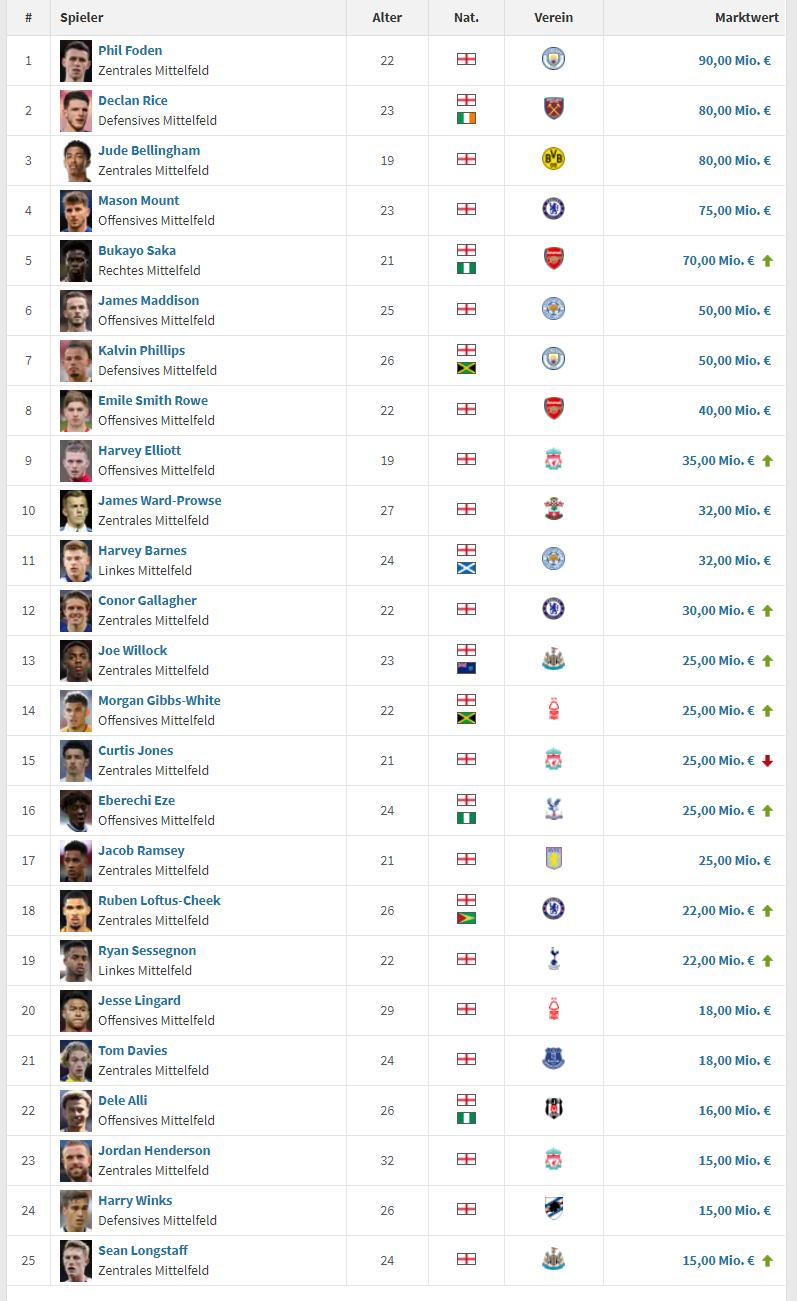Click Aston Villa crest in Jacob Ramsey row
Viewport: 797px width, 1301px height.
coord(553,860)
